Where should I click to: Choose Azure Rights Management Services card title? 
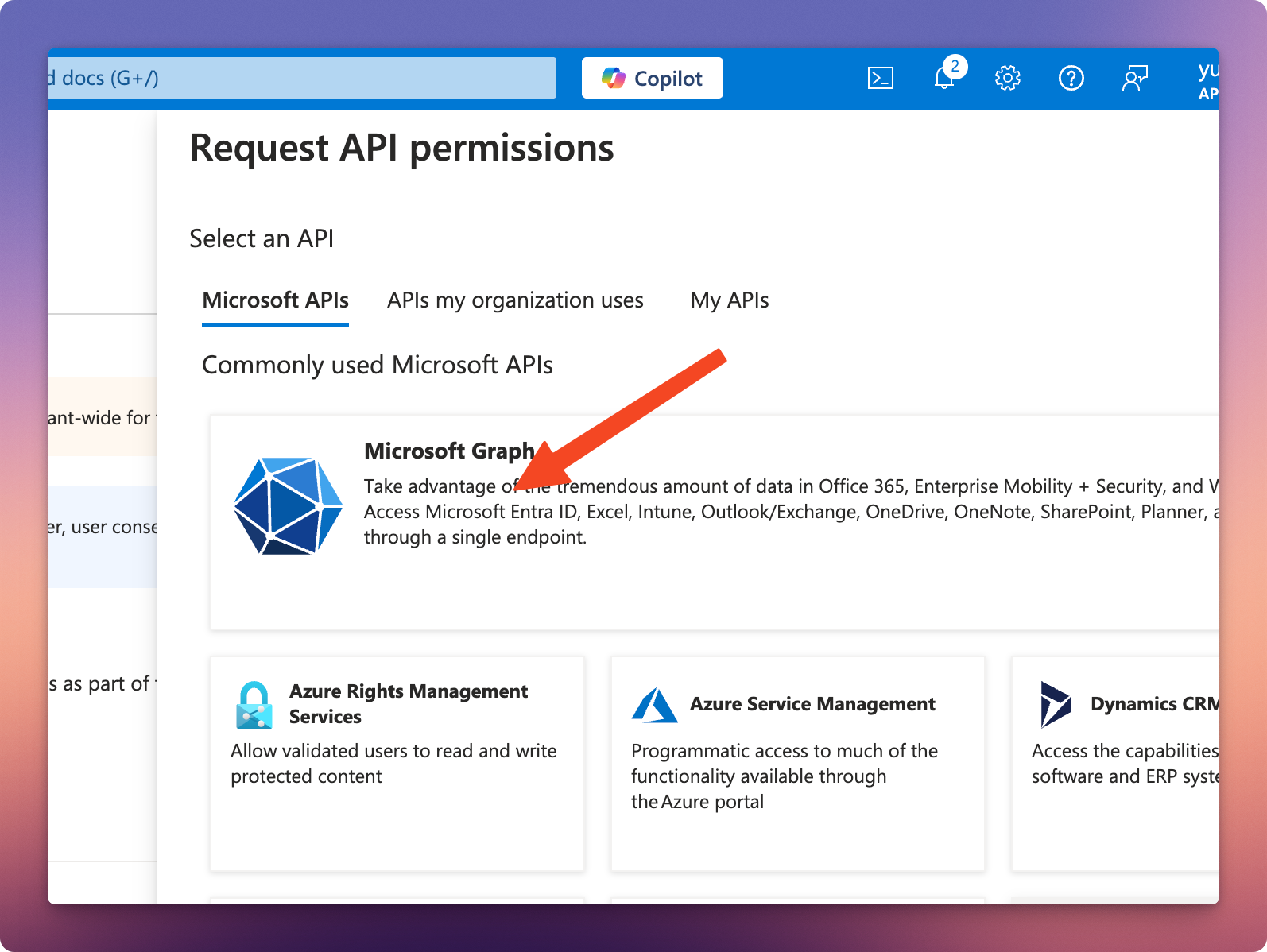[x=409, y=704]
